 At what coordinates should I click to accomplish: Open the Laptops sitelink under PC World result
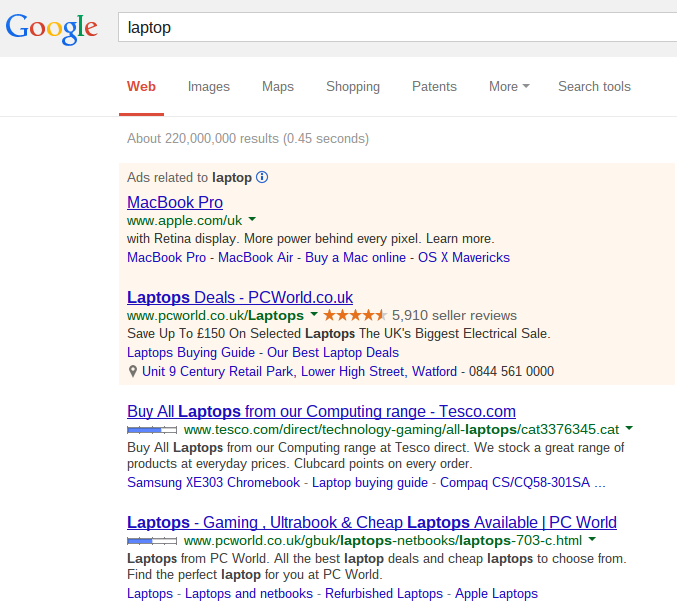click(x=150, y=593)
